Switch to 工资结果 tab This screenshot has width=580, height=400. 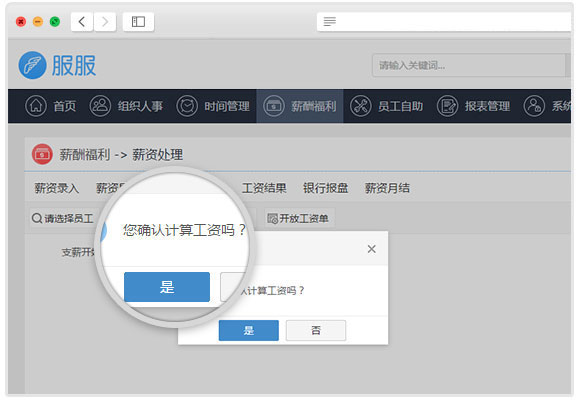tap(264, 188)
